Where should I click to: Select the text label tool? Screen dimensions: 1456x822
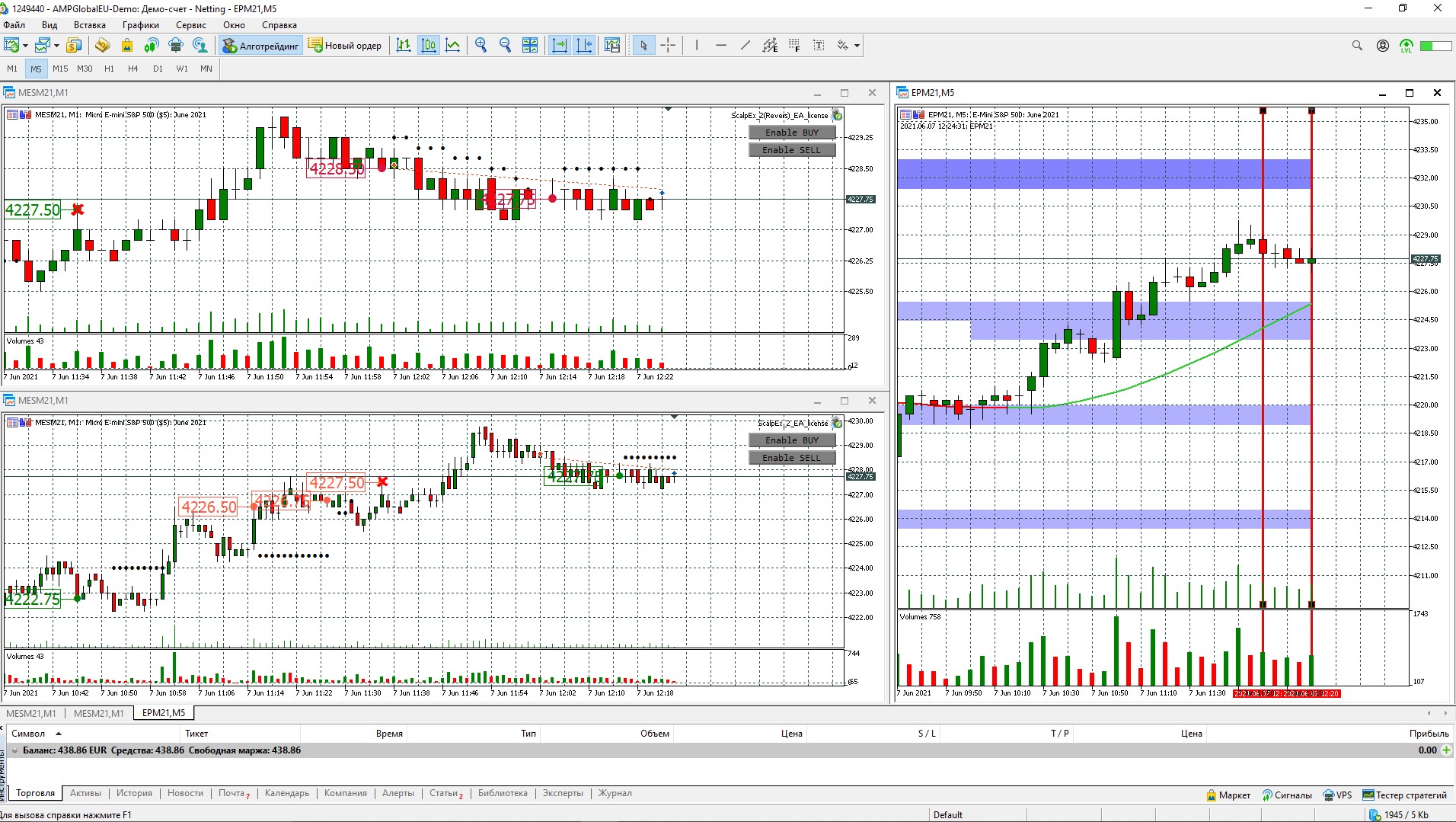point(819,46)
